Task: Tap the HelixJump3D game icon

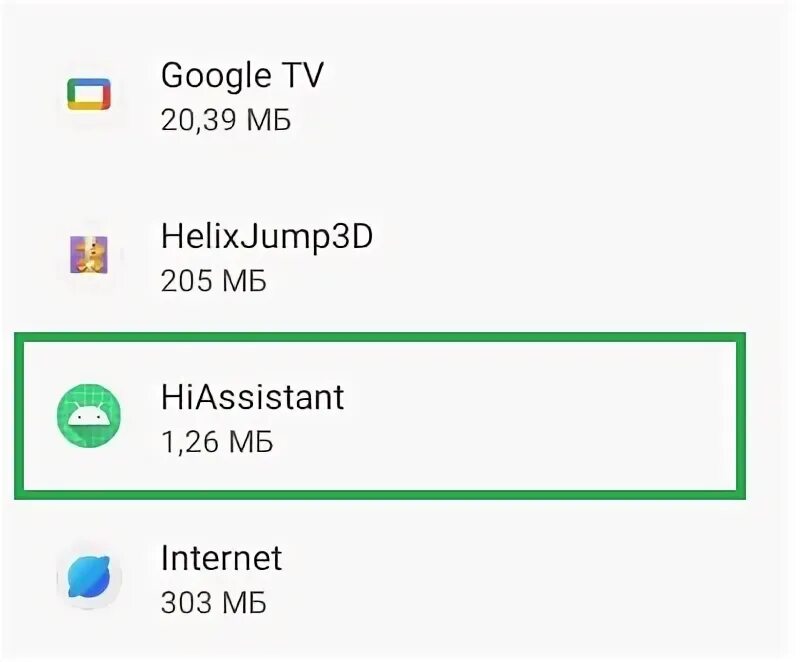Action: coord(89,254)
